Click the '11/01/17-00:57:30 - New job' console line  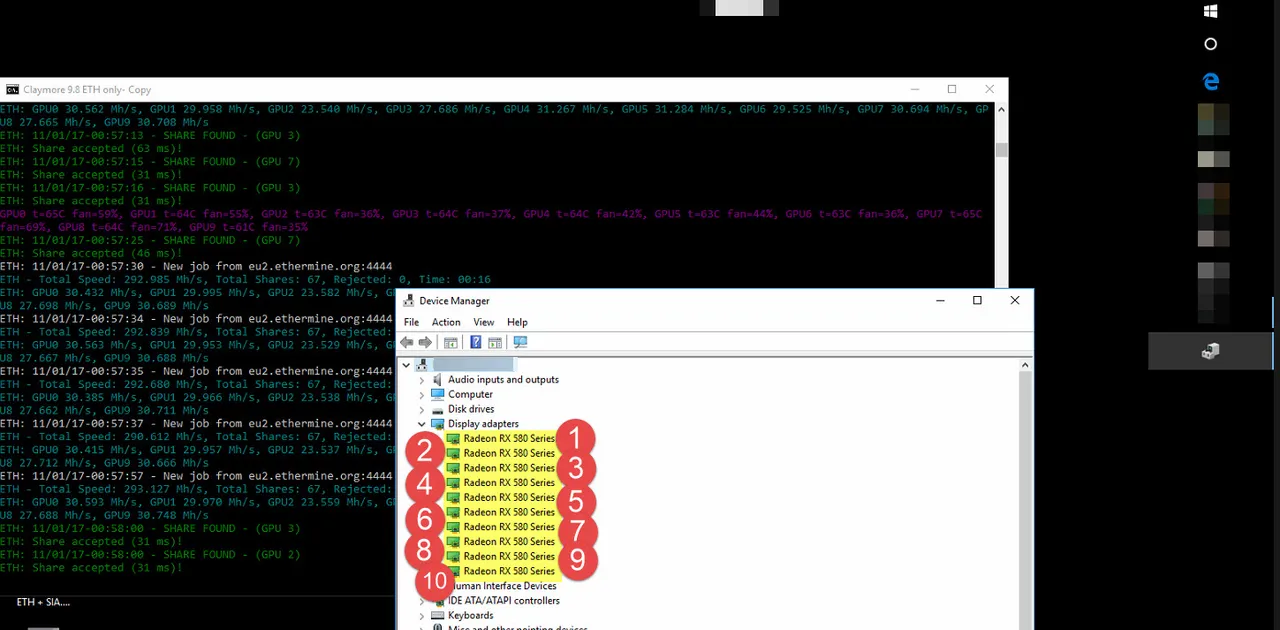pyautogui.click(x=196, y=266)
